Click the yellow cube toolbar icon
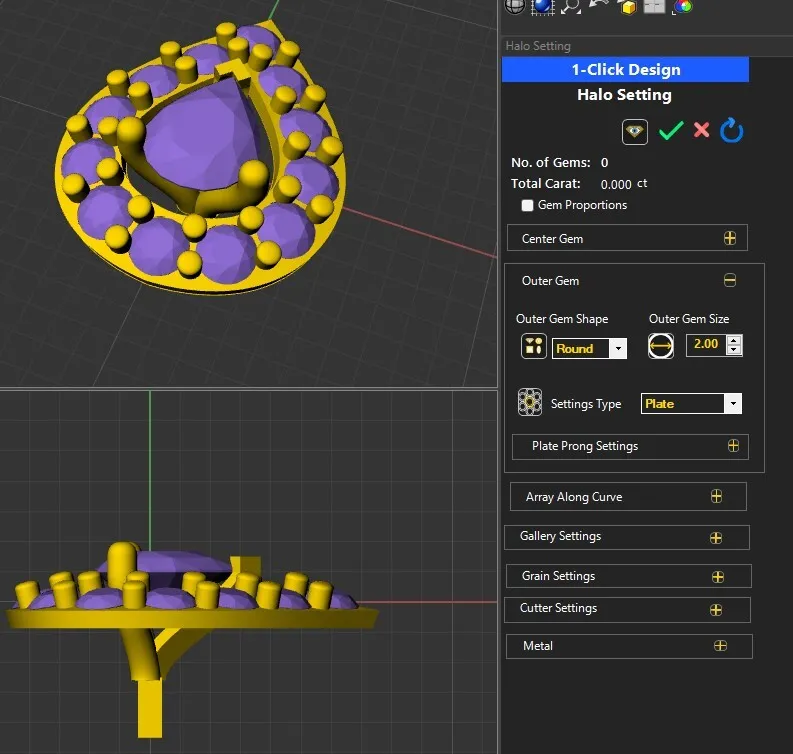Screen dimensions: 793x754 [x=628, y=6]
